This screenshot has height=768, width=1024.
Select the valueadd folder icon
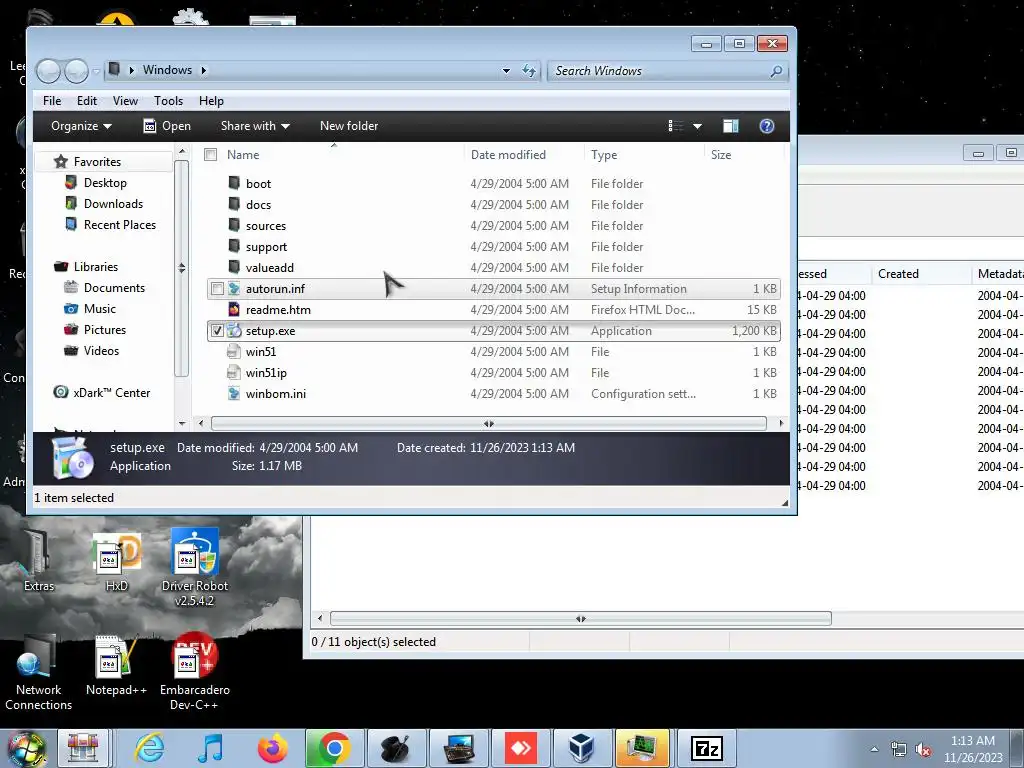tap(234, 267)
